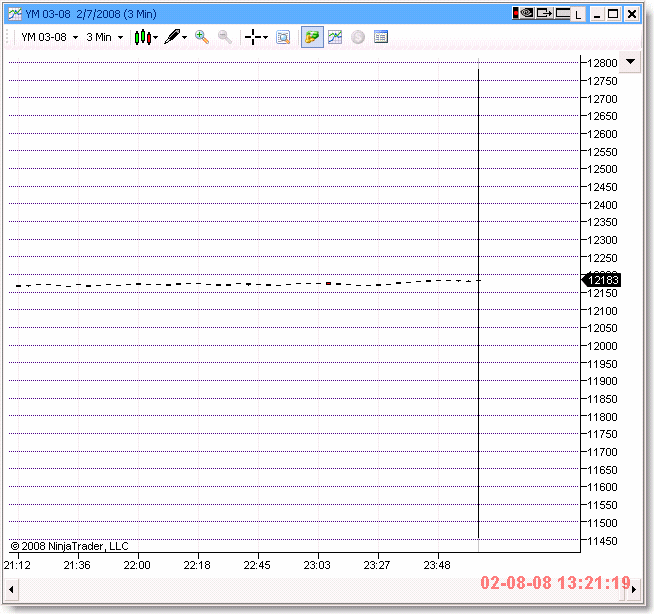Maximize the chart window
654x614 pixels.
click(x=613, y=14)
